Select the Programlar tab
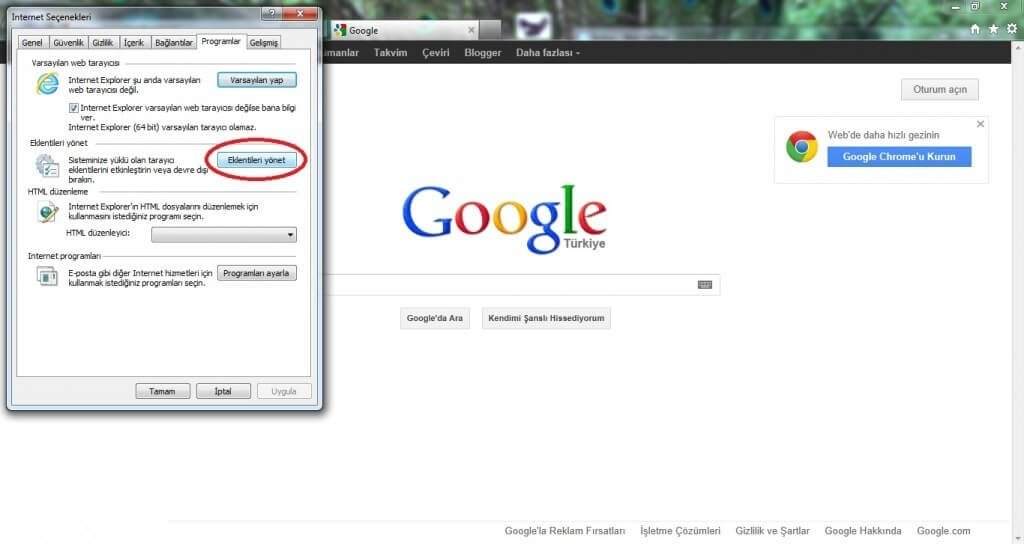The height and width of the screenshot is (544, 1024). point(221,41)
